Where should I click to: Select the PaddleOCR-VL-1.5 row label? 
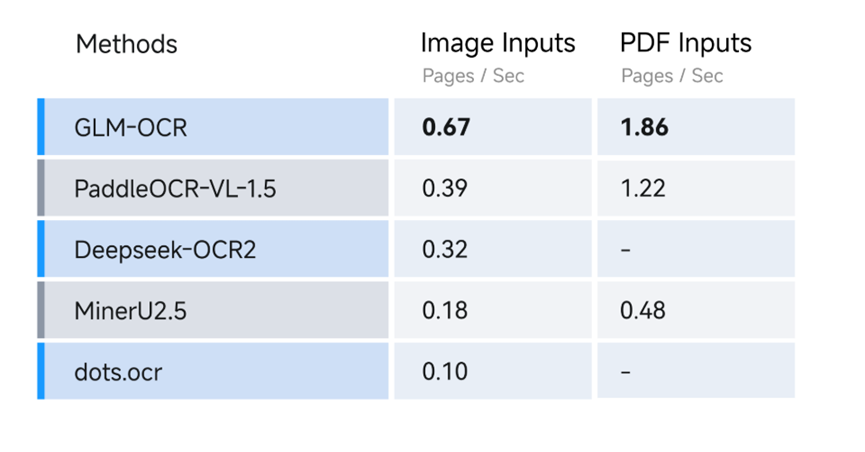click(175, 189)
